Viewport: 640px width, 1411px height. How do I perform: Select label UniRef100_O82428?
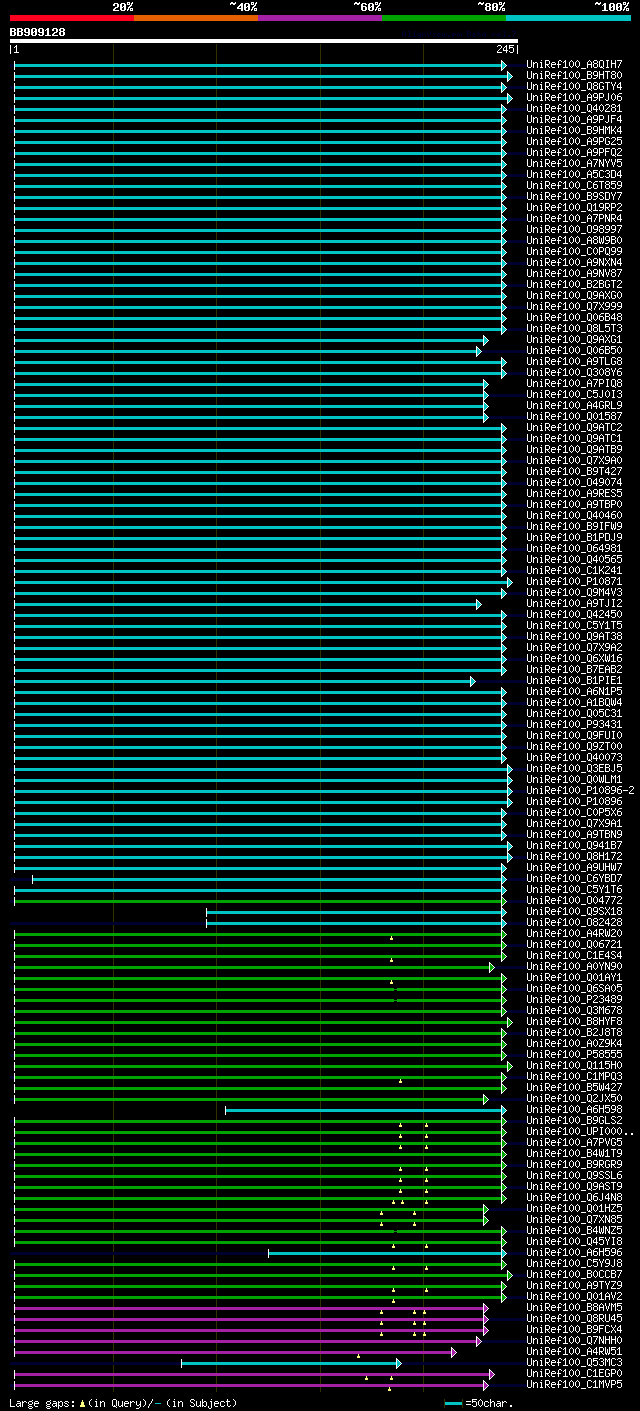[574, 922]
